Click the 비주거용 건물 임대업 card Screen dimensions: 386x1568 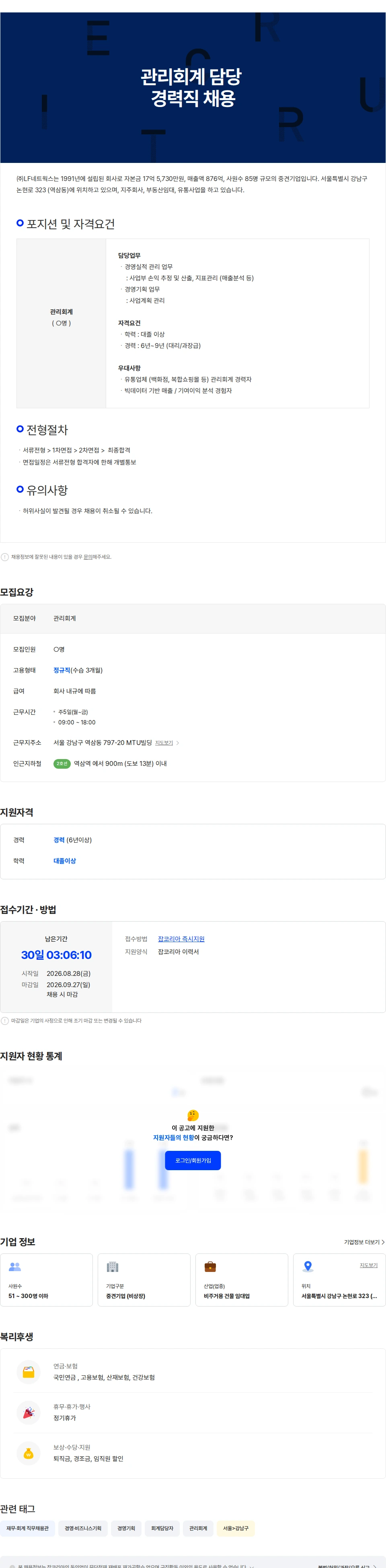click(242, 1280)
